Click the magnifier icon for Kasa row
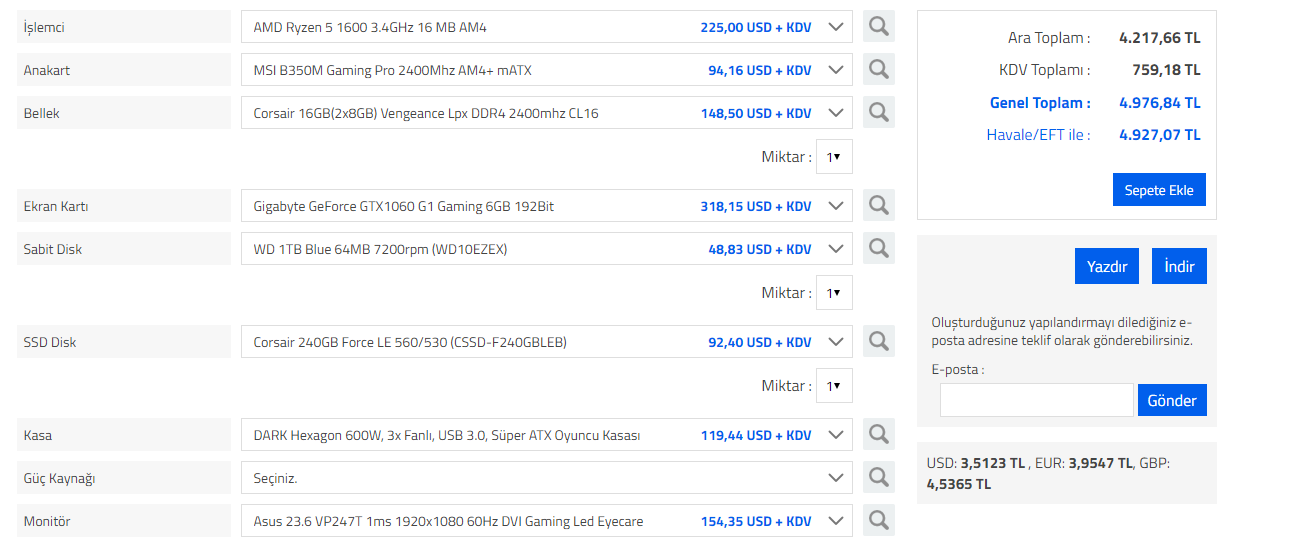This screenshot has height=537, width=1311. pos(878,435)
